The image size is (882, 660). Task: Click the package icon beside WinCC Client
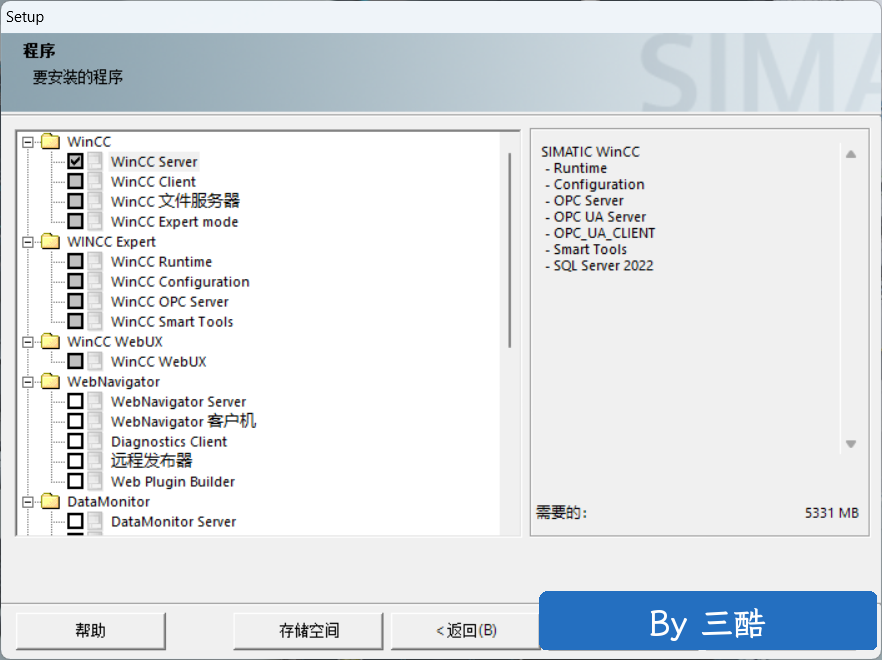pyautogui.click(x=95, y=181)
